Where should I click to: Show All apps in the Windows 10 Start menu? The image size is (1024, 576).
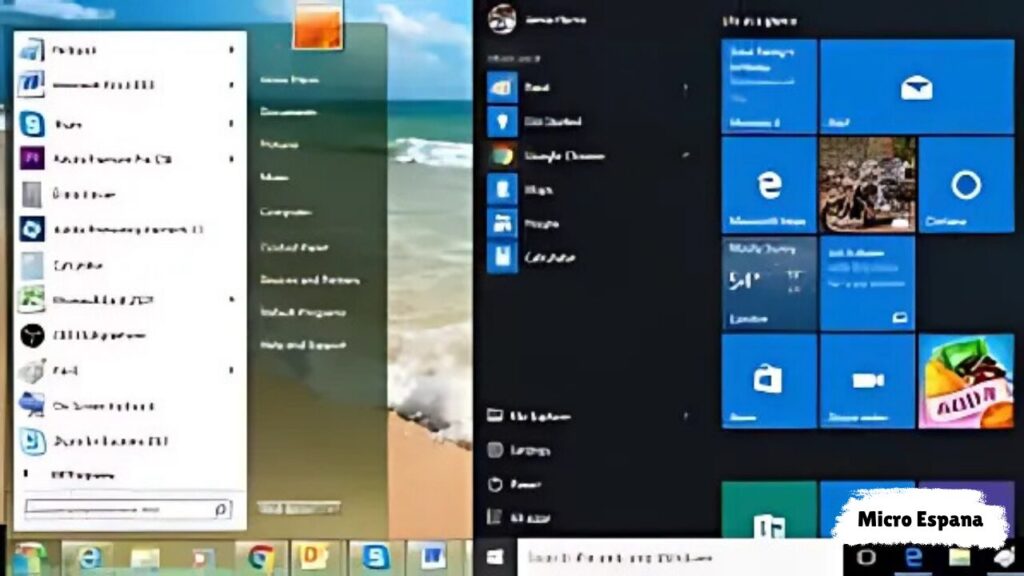519,518
